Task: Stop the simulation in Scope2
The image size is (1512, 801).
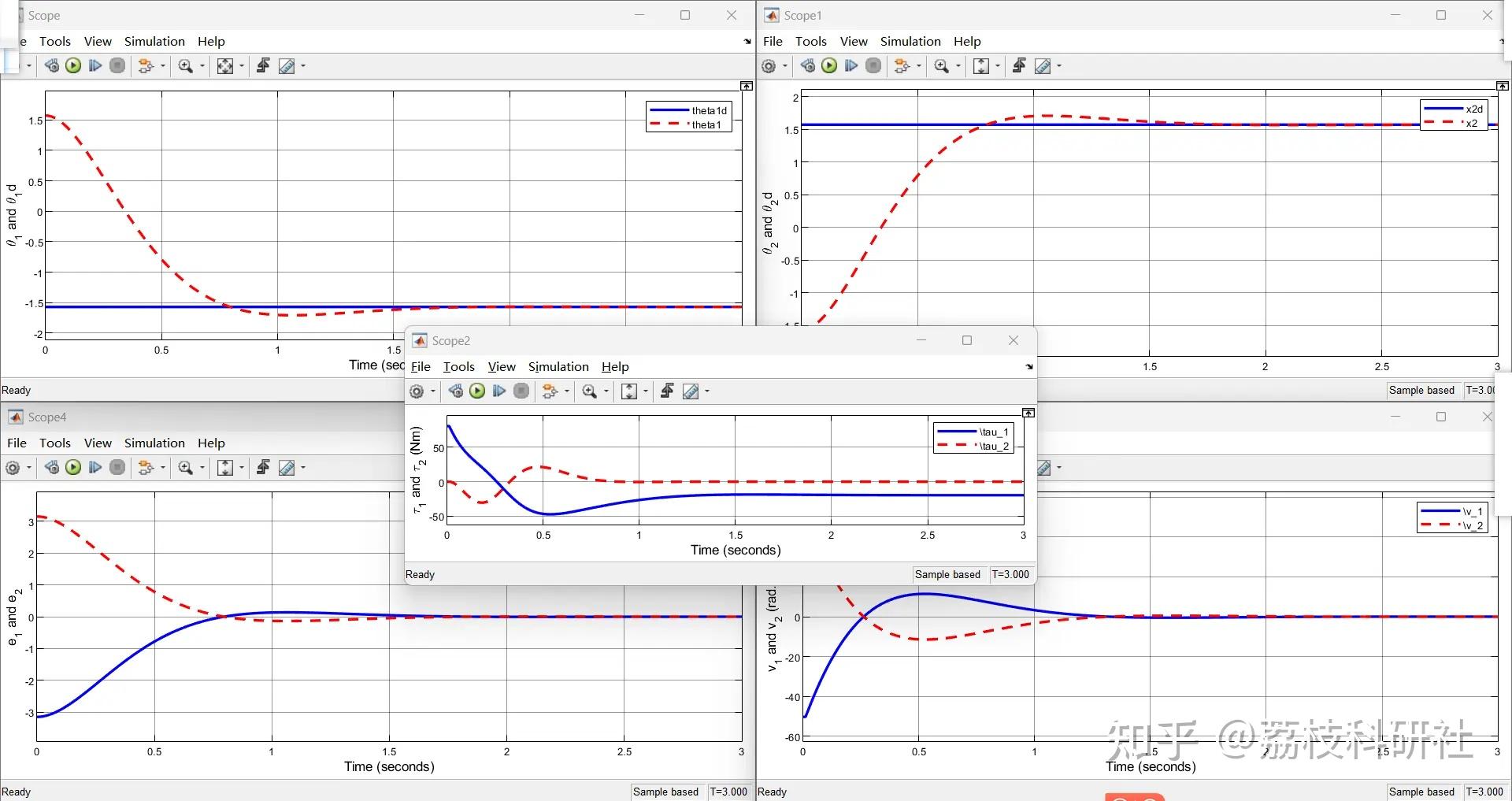Action: click(x=521, y=391)
